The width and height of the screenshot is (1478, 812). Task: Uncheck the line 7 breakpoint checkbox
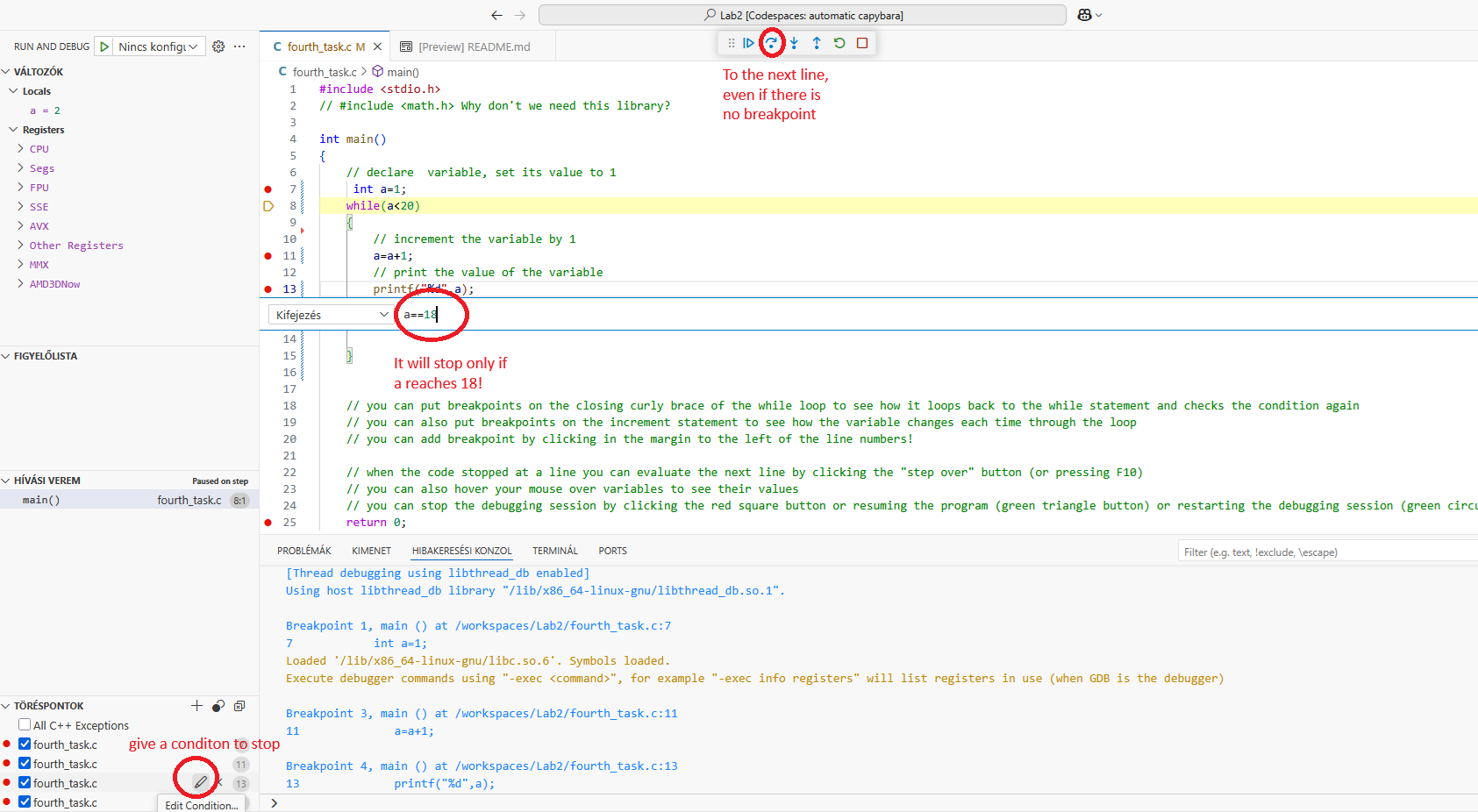point(25,744)
